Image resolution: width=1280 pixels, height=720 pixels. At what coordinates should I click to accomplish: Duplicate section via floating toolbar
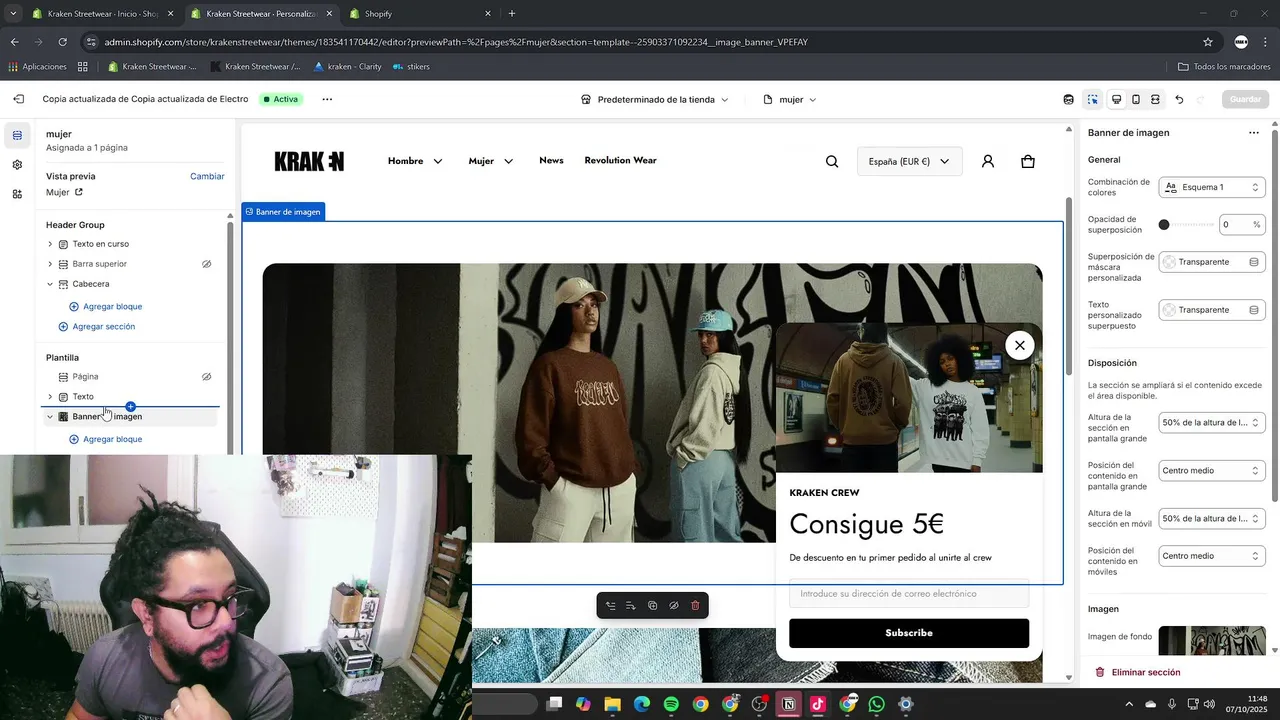click(652, 606)
